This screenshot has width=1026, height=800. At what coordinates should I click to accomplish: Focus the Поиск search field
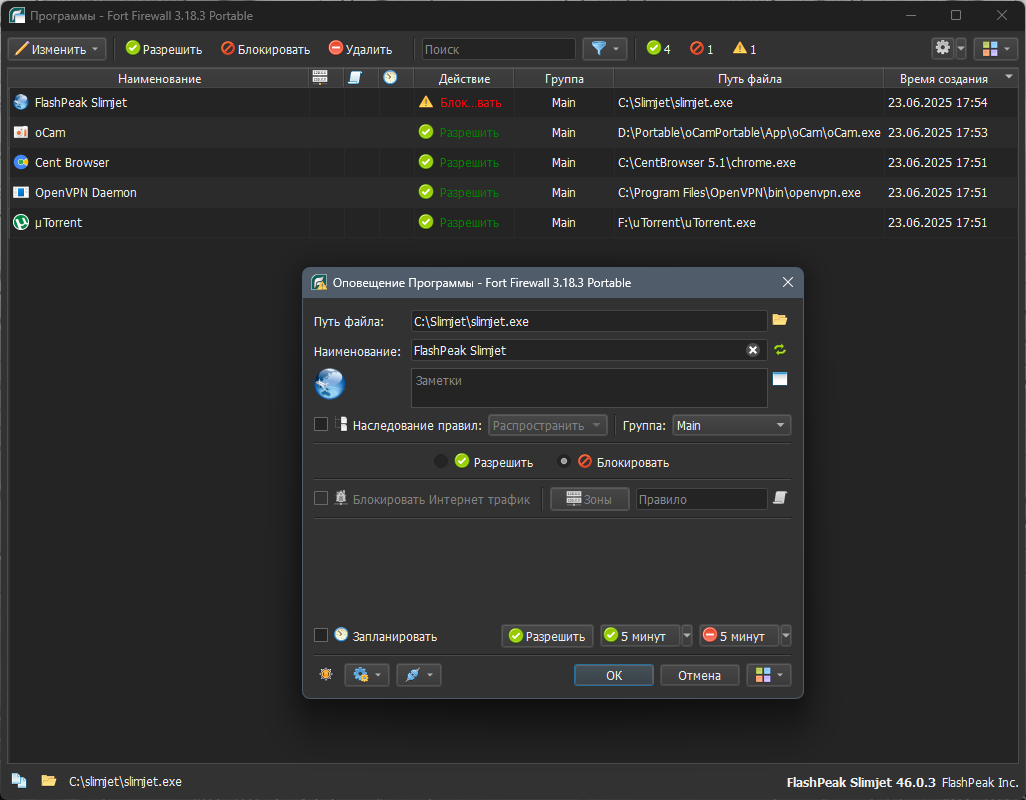[499, 49]
